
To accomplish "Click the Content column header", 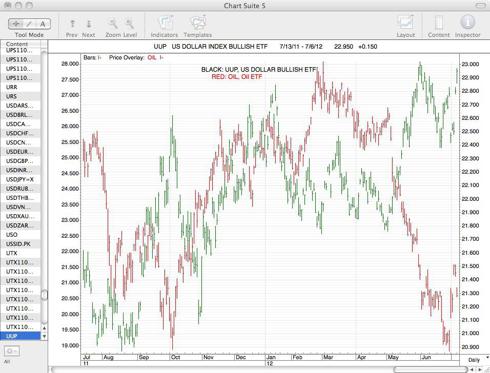I will pos(20,44).
